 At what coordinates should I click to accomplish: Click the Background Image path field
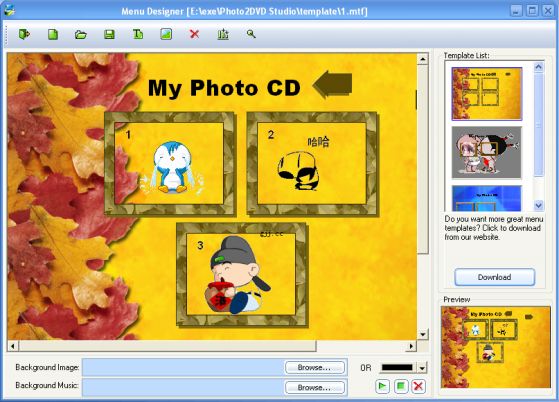click(183, 367)
